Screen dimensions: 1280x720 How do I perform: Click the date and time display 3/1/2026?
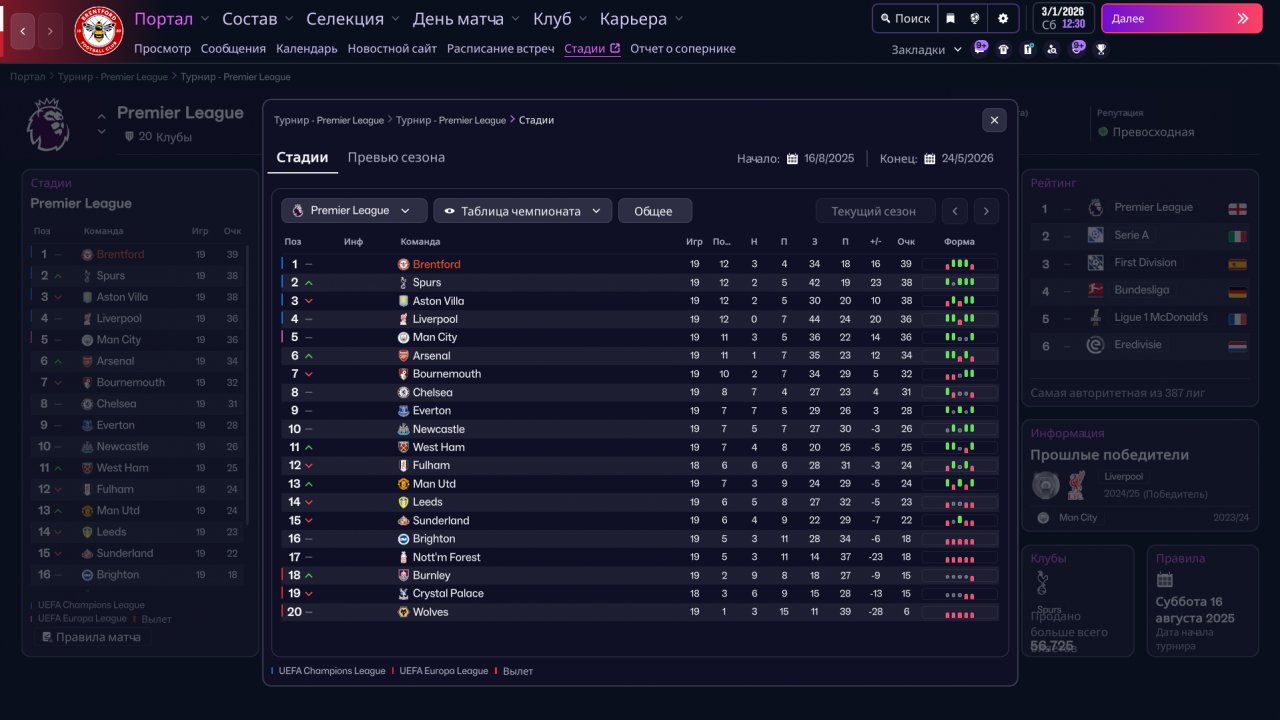[x=1063, y=18]
